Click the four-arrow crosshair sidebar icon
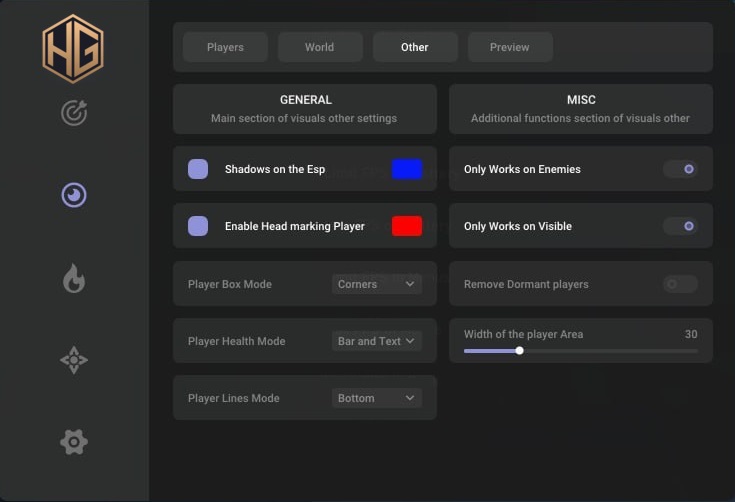 tap(74, 360)
